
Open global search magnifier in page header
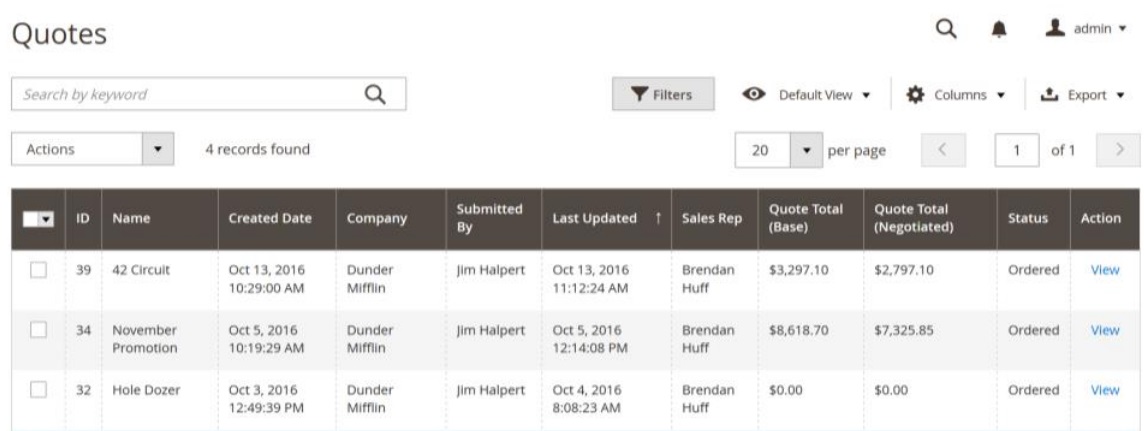tap(946, 29)
